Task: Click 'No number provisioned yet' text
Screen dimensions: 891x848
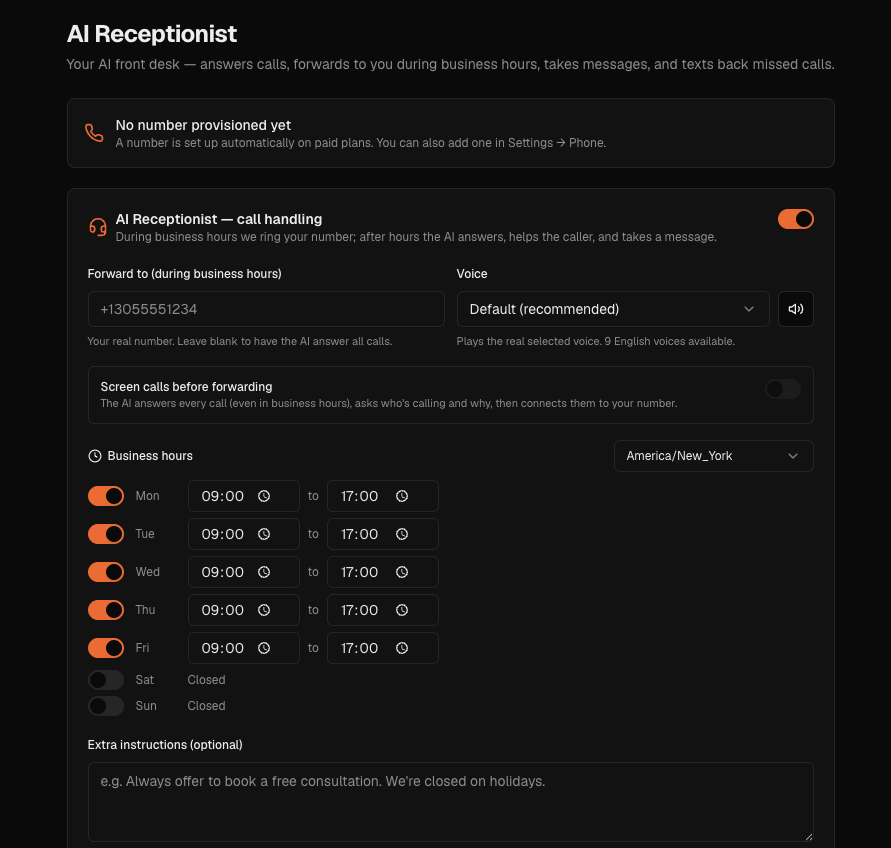Action: (x=203, y=125)
